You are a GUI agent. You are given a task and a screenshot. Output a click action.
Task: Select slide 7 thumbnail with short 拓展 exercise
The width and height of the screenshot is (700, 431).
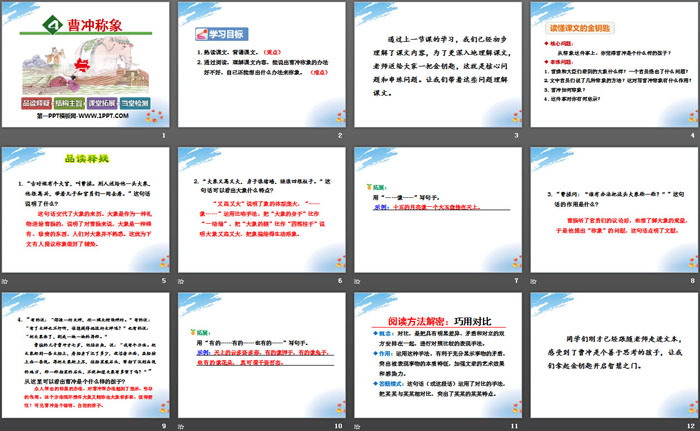point(438,210)
